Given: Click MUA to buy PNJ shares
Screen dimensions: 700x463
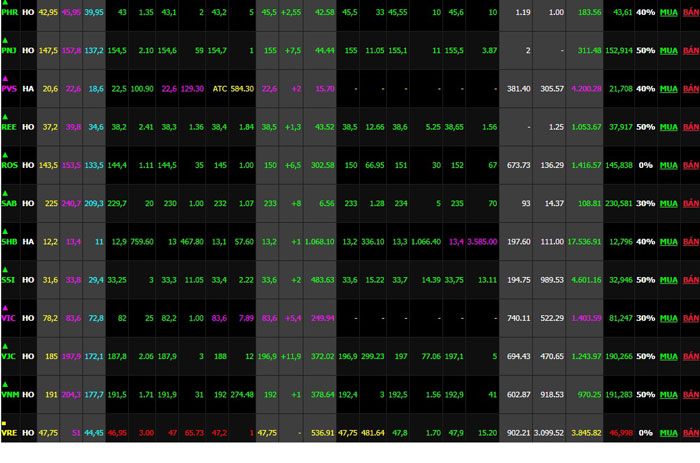Looking at the screenshot, I should (x=667, y=50).
